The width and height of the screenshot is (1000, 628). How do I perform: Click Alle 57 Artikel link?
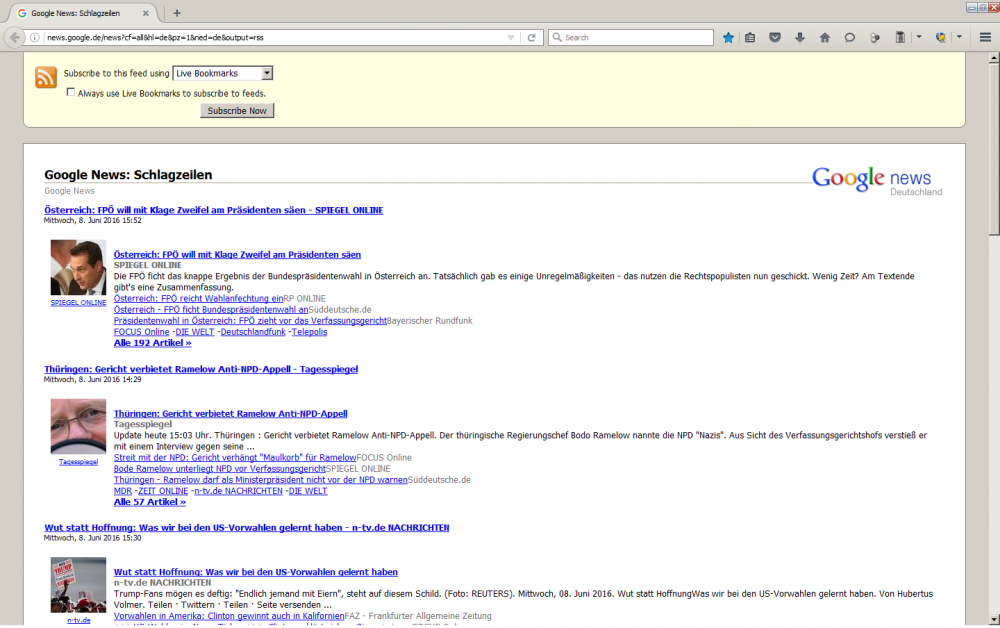150,502
